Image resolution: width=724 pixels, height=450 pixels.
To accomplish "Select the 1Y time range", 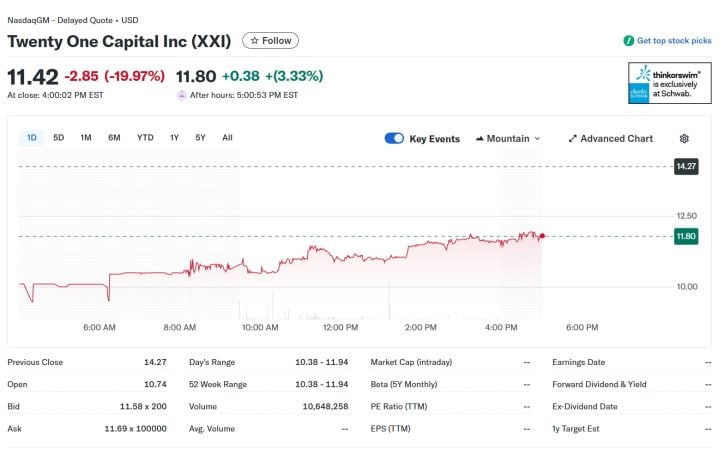I will [174, 138].
